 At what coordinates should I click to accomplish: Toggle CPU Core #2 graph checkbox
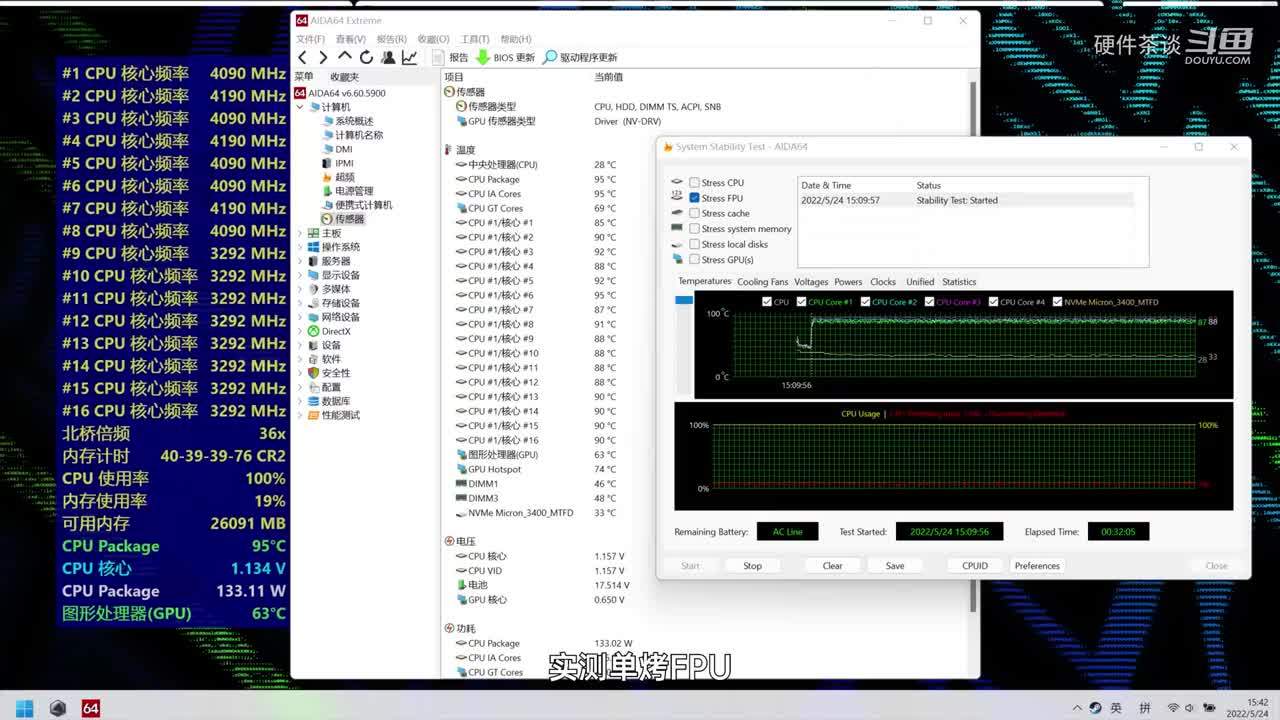866,302
